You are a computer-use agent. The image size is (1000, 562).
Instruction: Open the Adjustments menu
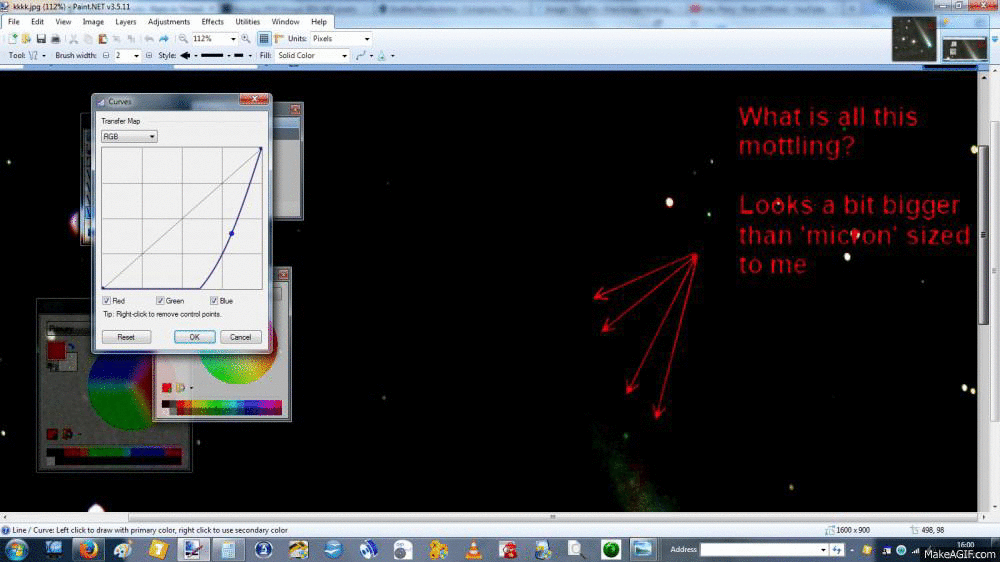(x=168, y=21)
